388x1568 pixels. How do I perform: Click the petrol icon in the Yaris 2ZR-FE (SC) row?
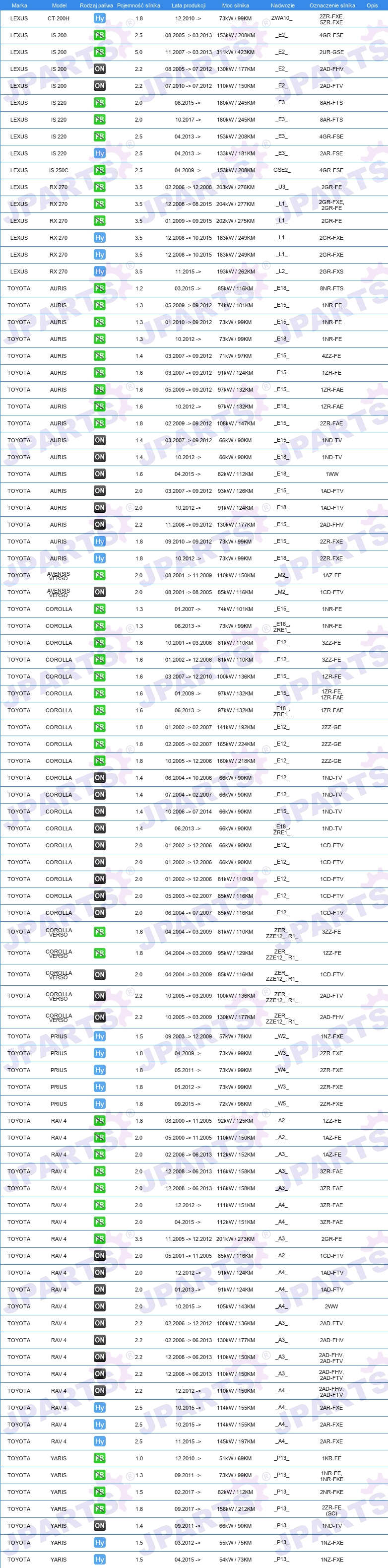tap(100, 1509)
